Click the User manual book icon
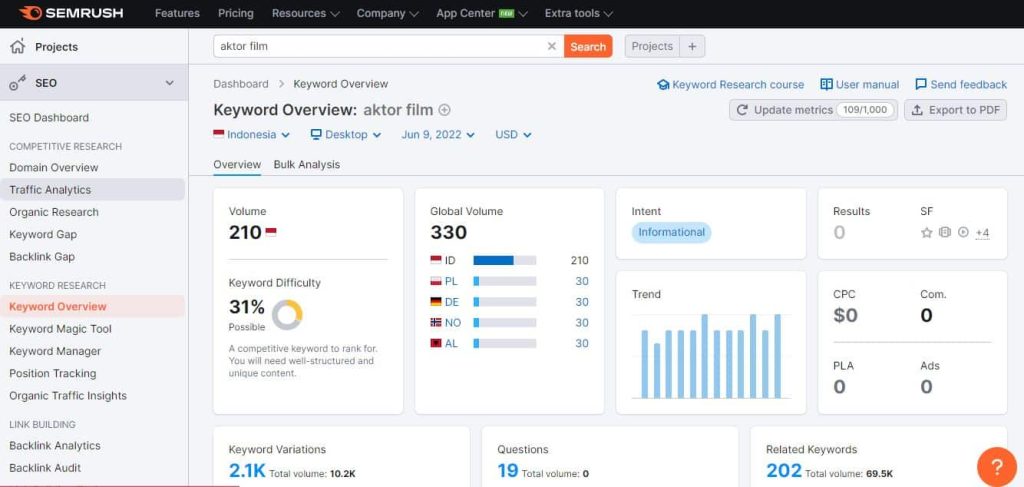This screenshot has width=1024, height=487. point(827,84)
